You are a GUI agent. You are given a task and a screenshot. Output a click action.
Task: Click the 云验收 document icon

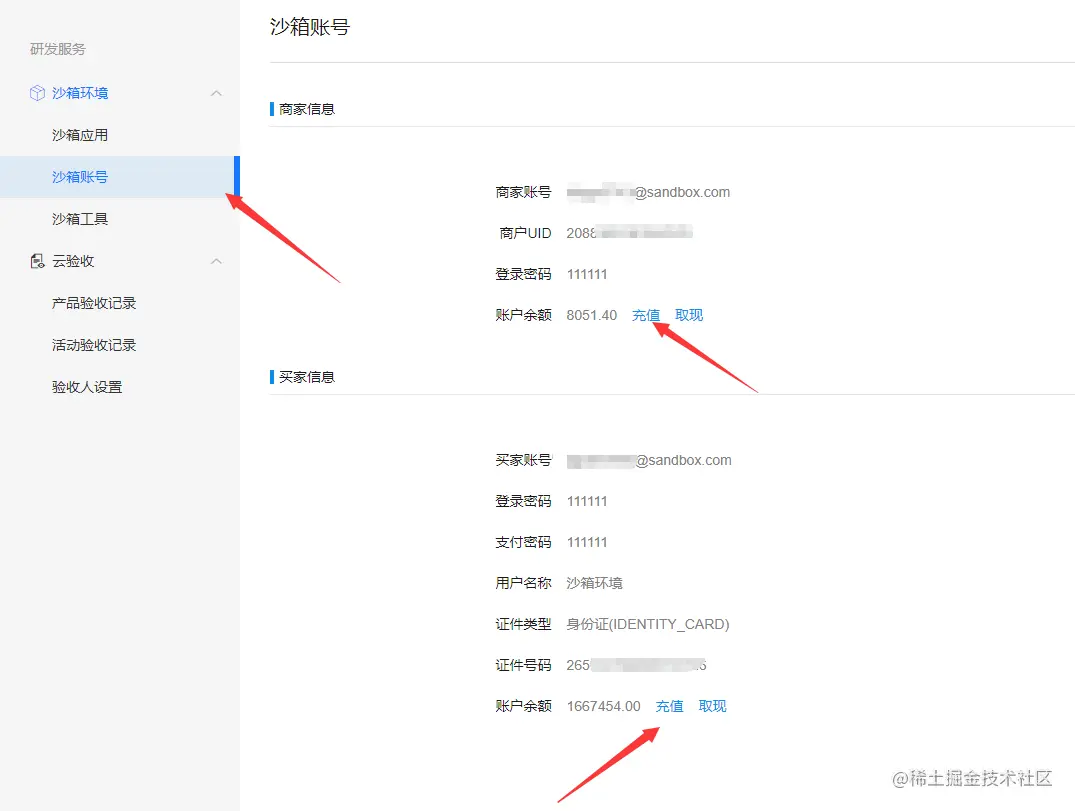[x=37, y=261]
